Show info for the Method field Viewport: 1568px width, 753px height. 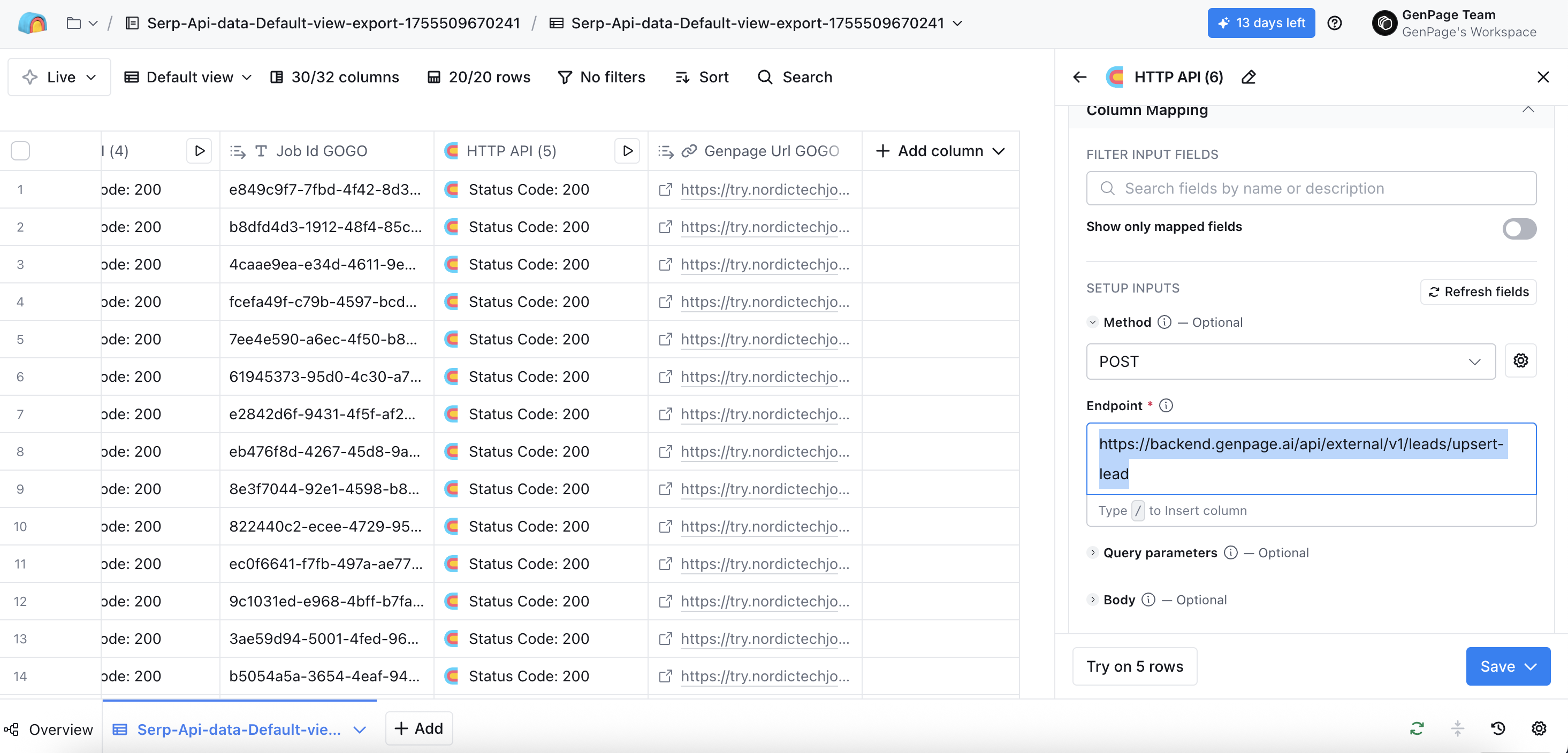tap(1164, 322)
